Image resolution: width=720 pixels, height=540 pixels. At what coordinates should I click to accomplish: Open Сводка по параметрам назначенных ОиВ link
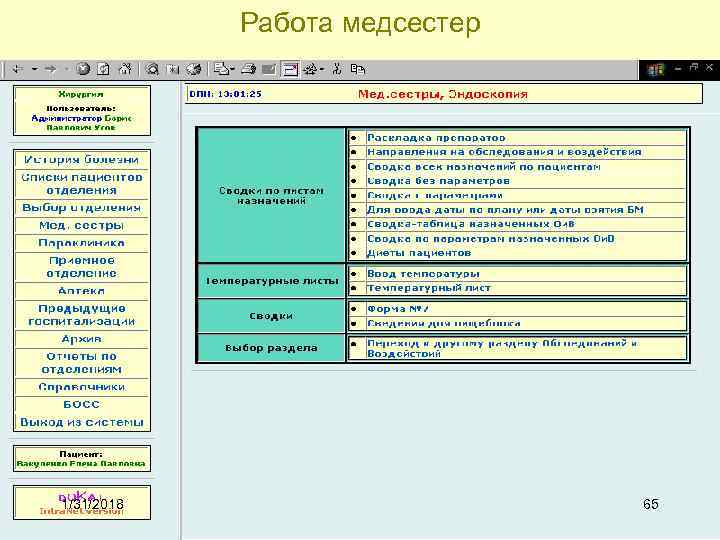490,239
